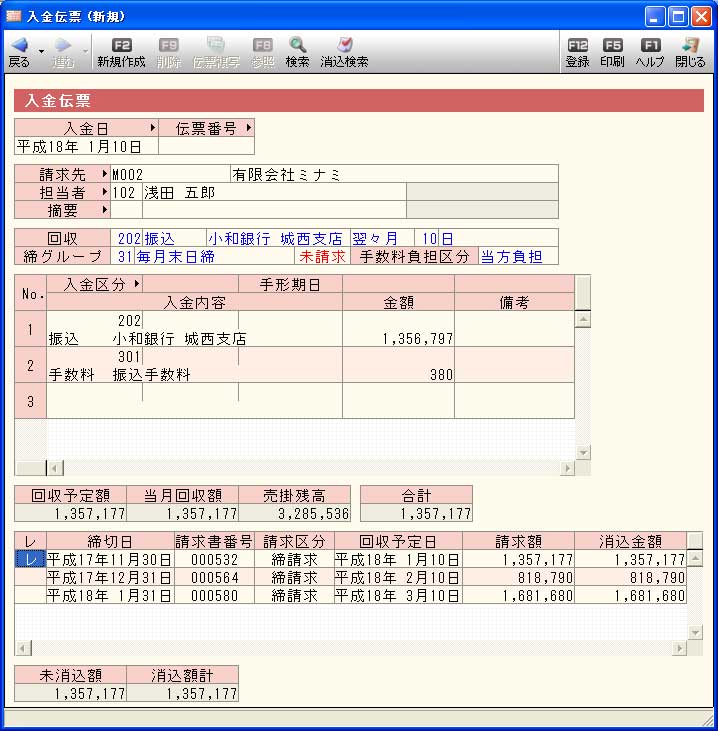Click the 未請求 status text

pyautogui.click(x=322, y=256)
